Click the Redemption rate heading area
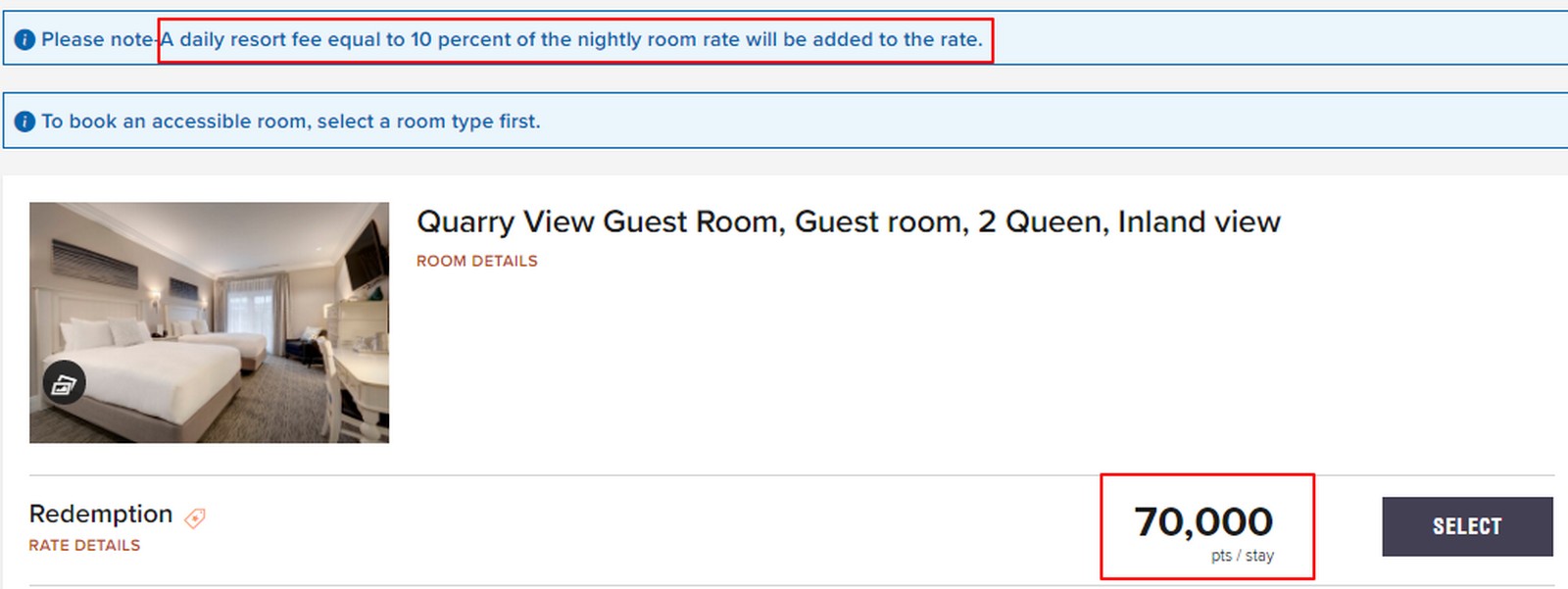Image resolution: width=1568 pixels, height=589 pixels. point(100,513)
